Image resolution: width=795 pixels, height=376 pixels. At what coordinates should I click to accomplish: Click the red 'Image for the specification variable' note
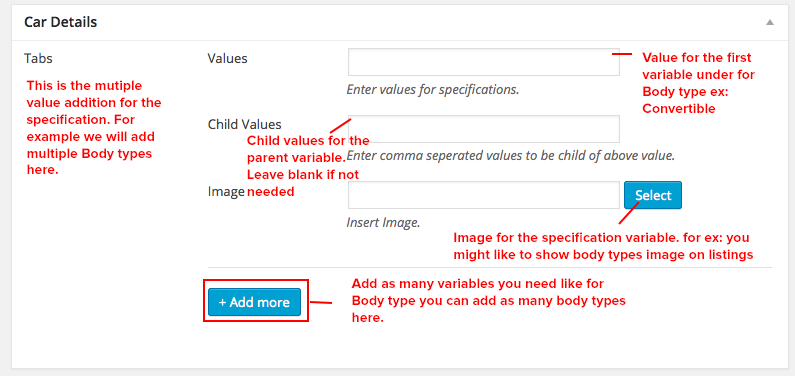click(603, 246)
